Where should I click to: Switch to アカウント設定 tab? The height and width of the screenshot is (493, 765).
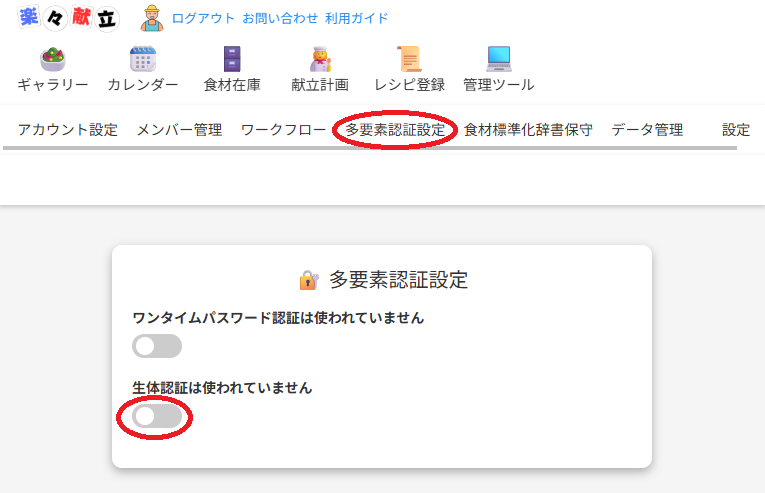tap(68, 130)
